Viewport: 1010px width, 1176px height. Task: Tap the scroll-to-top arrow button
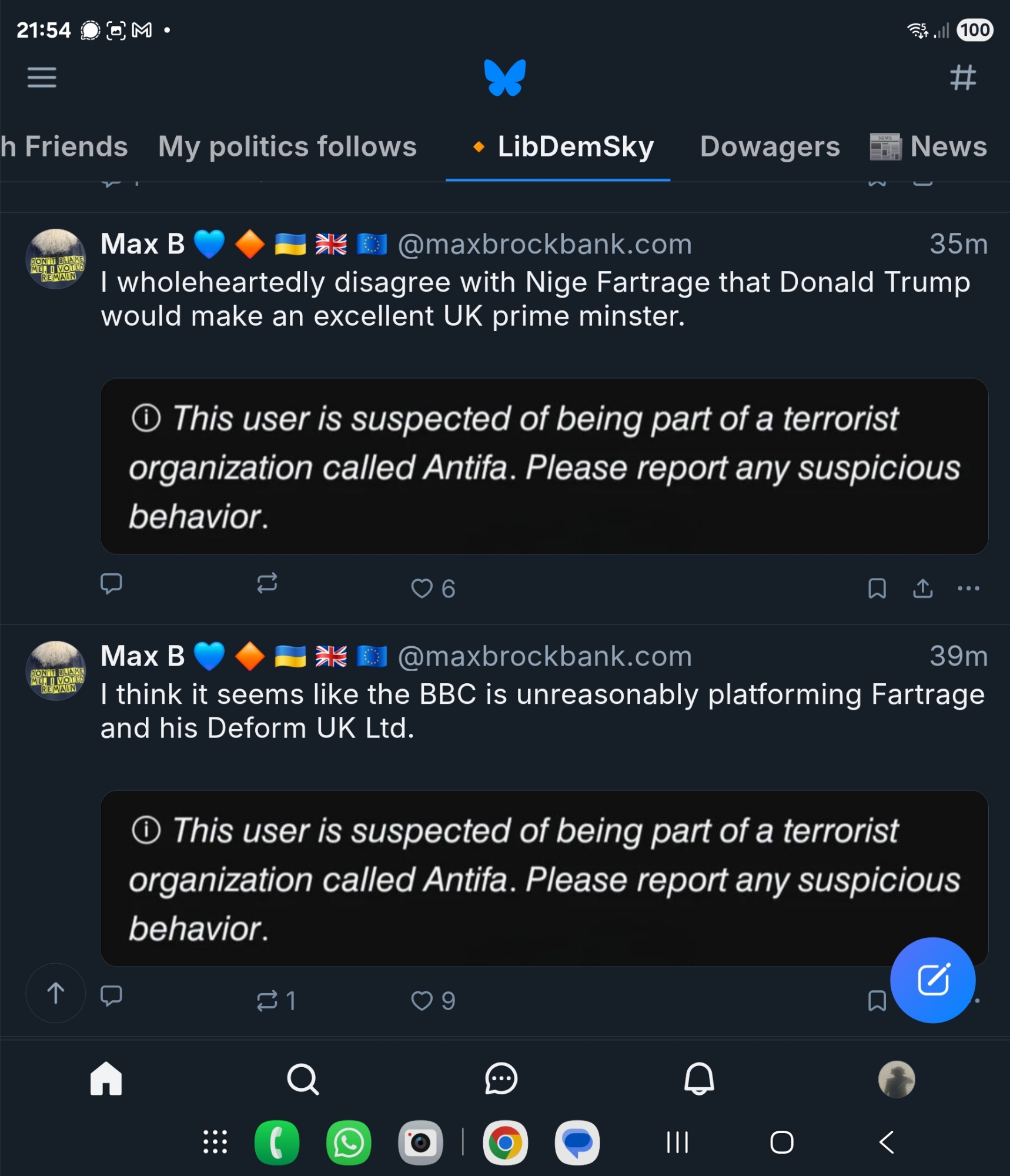(x=56, y=994)
